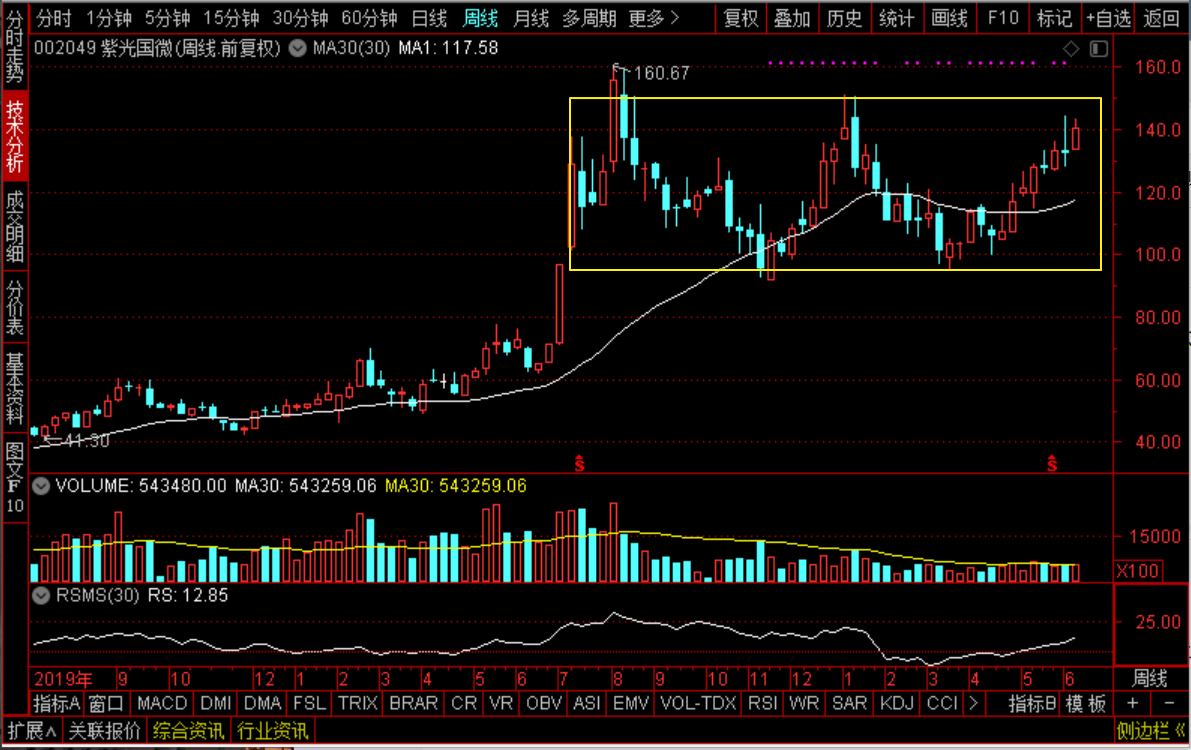1191x750 pixels.
Task: Click the X100 volume scale label
Action: click(x=1138, y=571)
